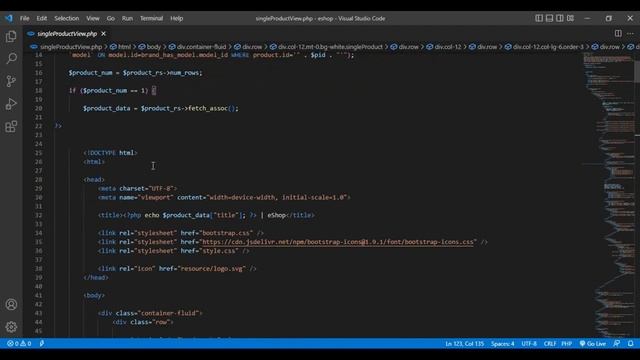Click the window title text in title bar

pyautogui.click(x=320, y=18)
